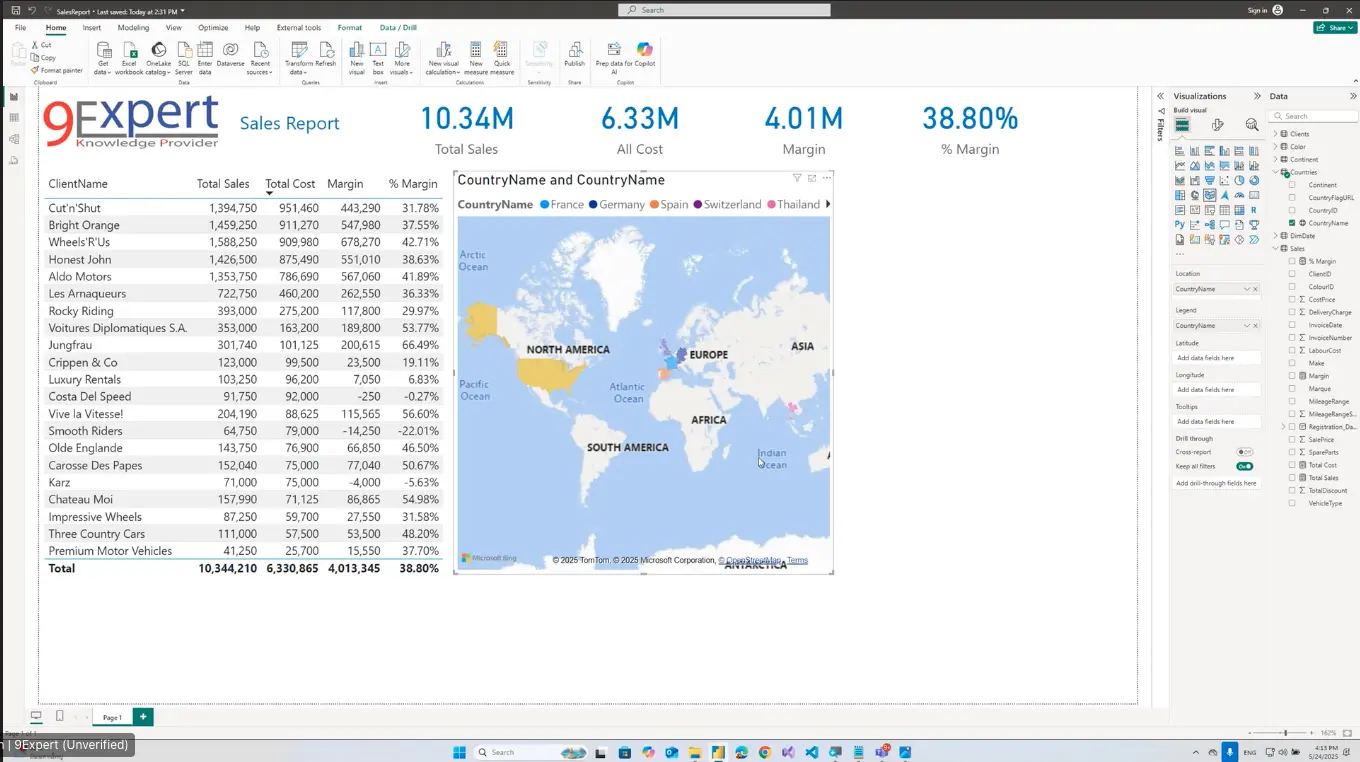Image resolution: width=1360 pixels, height=762 pixels.
Task: Insert a New visual
Action: tap(357, 58)
